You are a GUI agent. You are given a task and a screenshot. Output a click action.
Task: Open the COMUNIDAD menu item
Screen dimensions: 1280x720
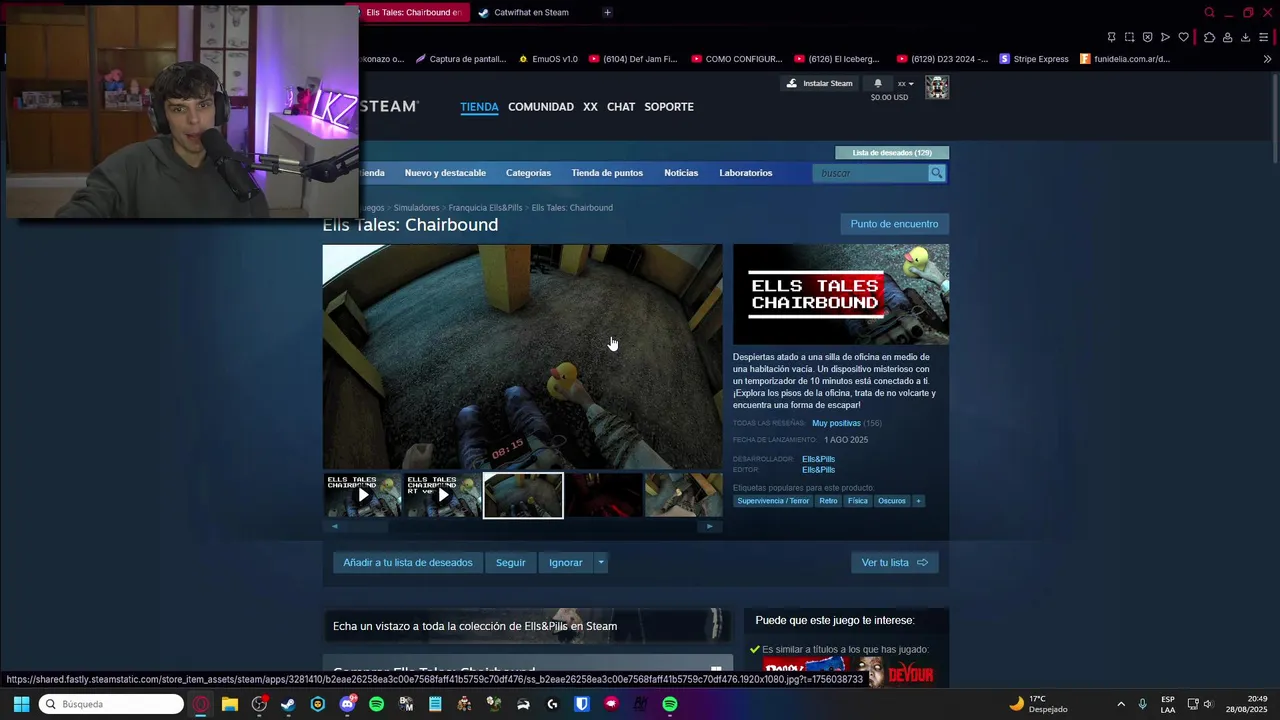click(541, 107)
